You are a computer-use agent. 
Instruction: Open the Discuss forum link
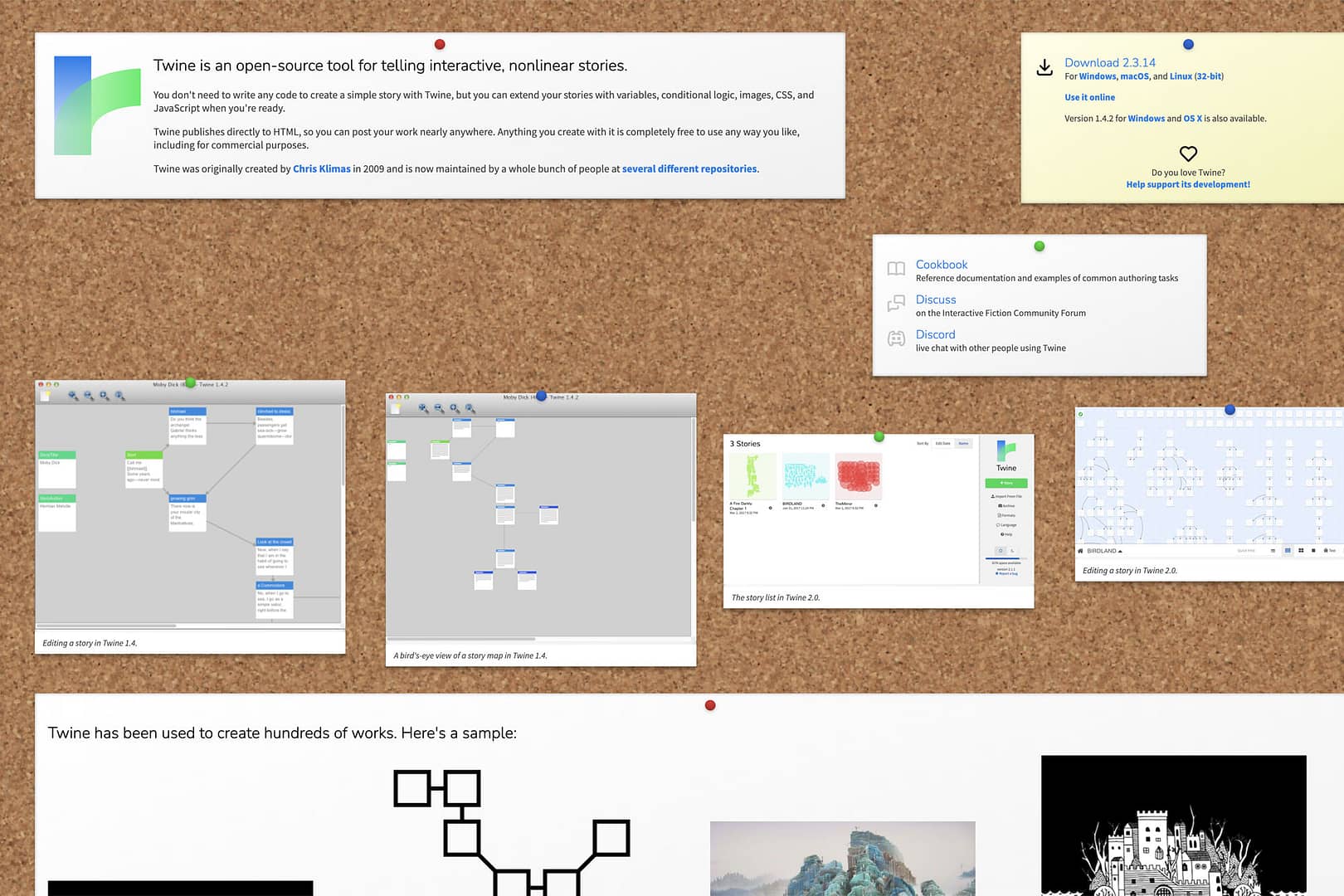point(936,299)
